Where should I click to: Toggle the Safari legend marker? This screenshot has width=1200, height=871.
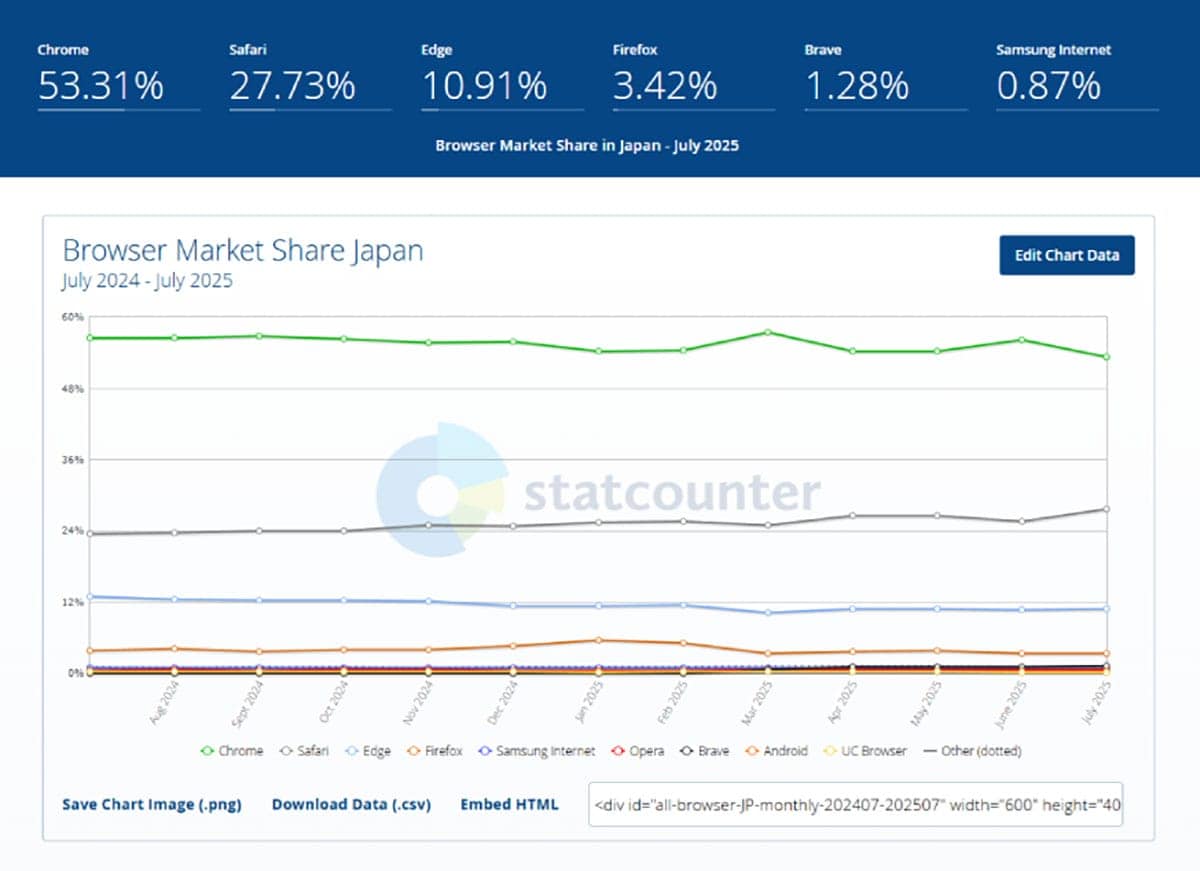click(x=287, y=750)
